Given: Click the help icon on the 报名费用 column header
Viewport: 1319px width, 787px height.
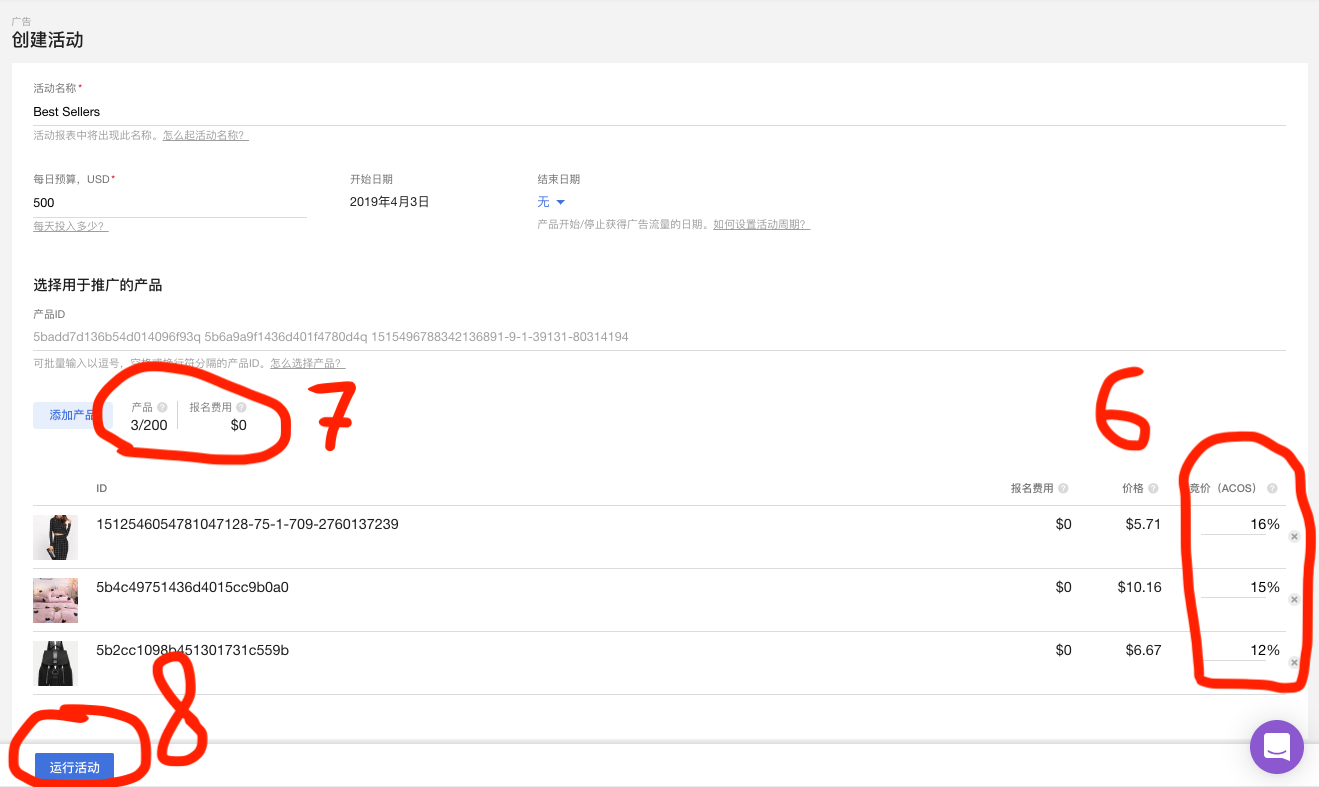Looking at the screenshot, I should tap(1063, 487).
